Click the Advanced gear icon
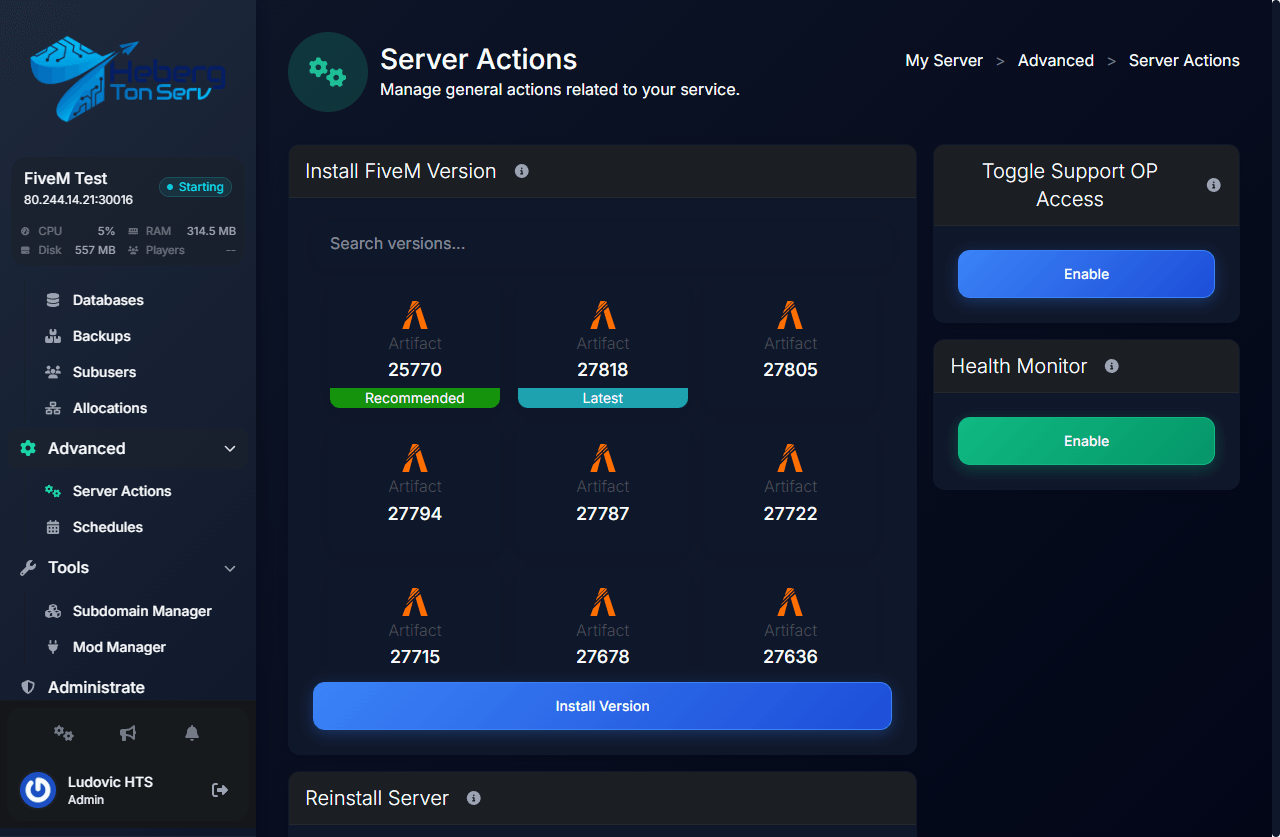 28,448
